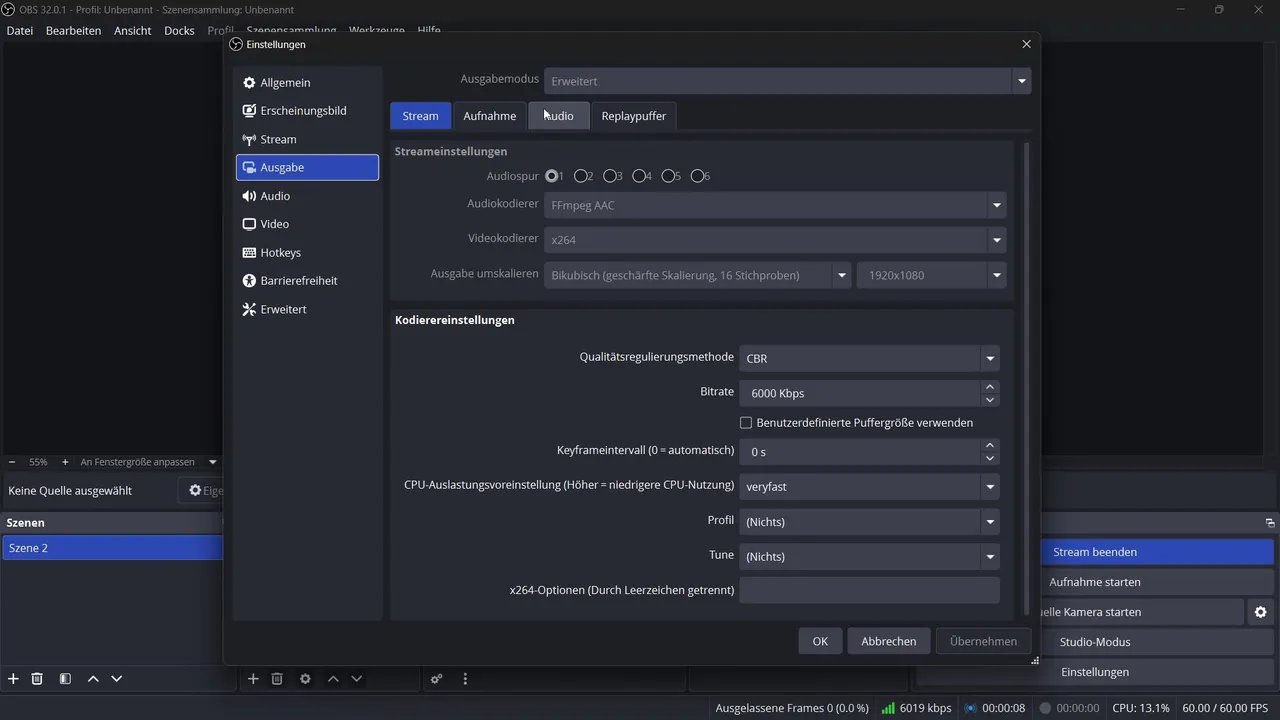The height and width of the screenshot is (720, 1280).
Task: Open Qualitätsregulierungsmethode CBR dropdown
Action: (x=869, y=358)
